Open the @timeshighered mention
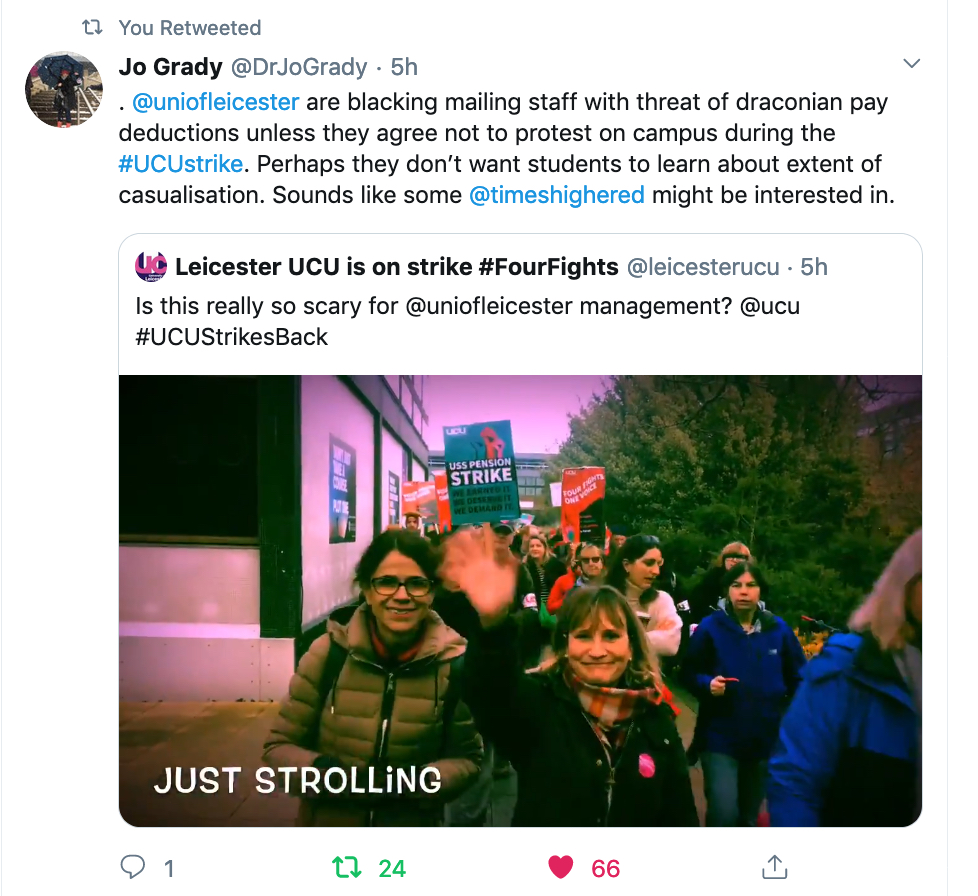 click(556, 195)
